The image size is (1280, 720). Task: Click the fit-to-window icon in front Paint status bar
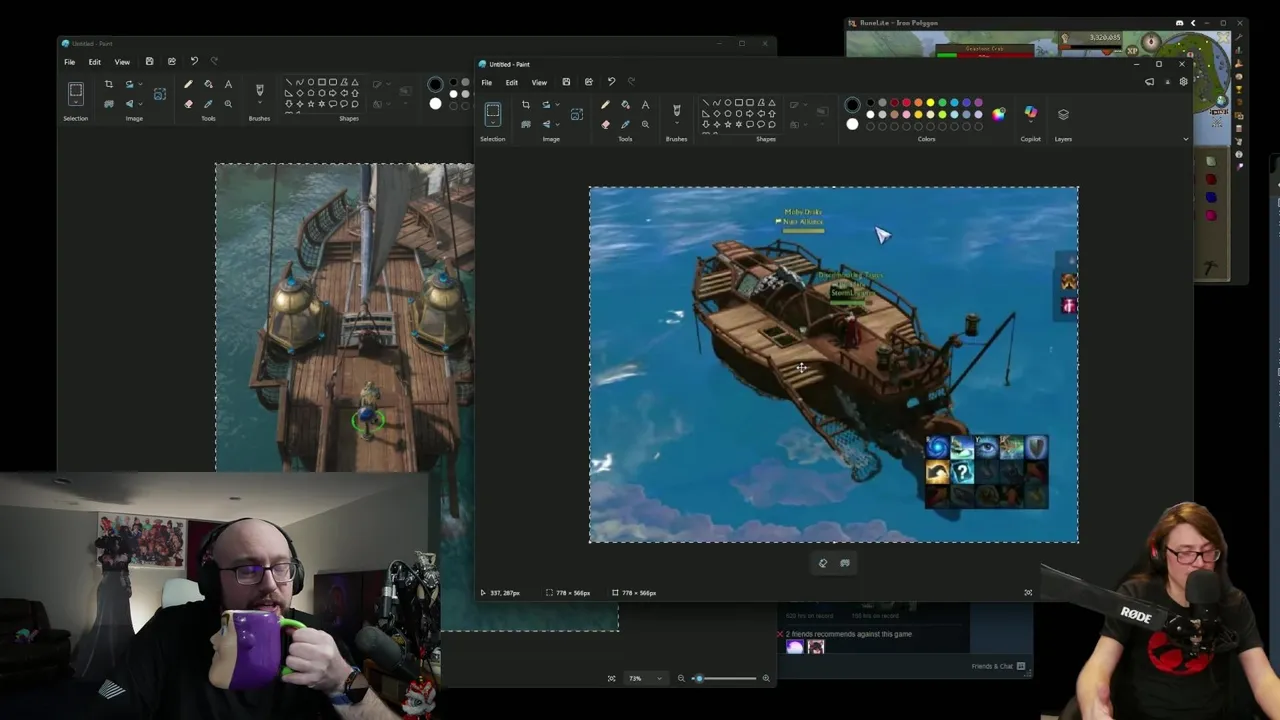pyautogui.click(x=1028, y=593)
